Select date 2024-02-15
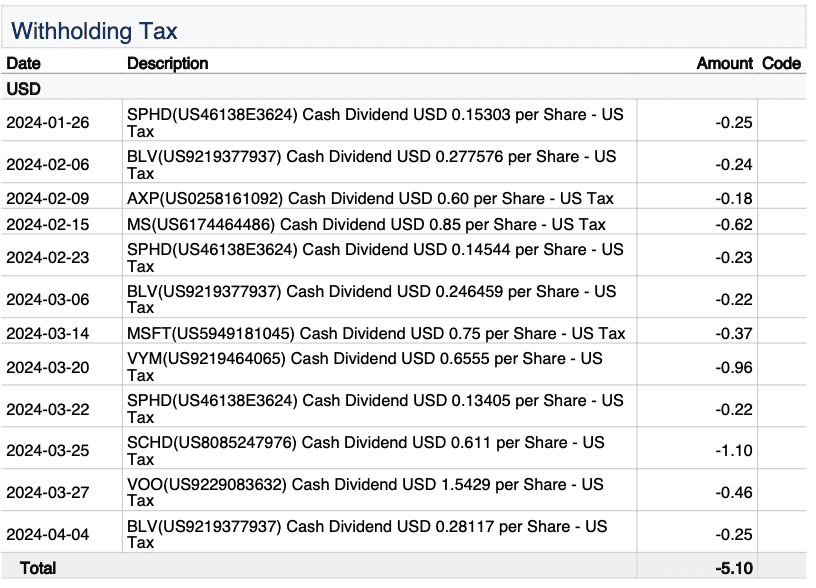This screenshot has width=816, height=588. (x=48, y=224)
